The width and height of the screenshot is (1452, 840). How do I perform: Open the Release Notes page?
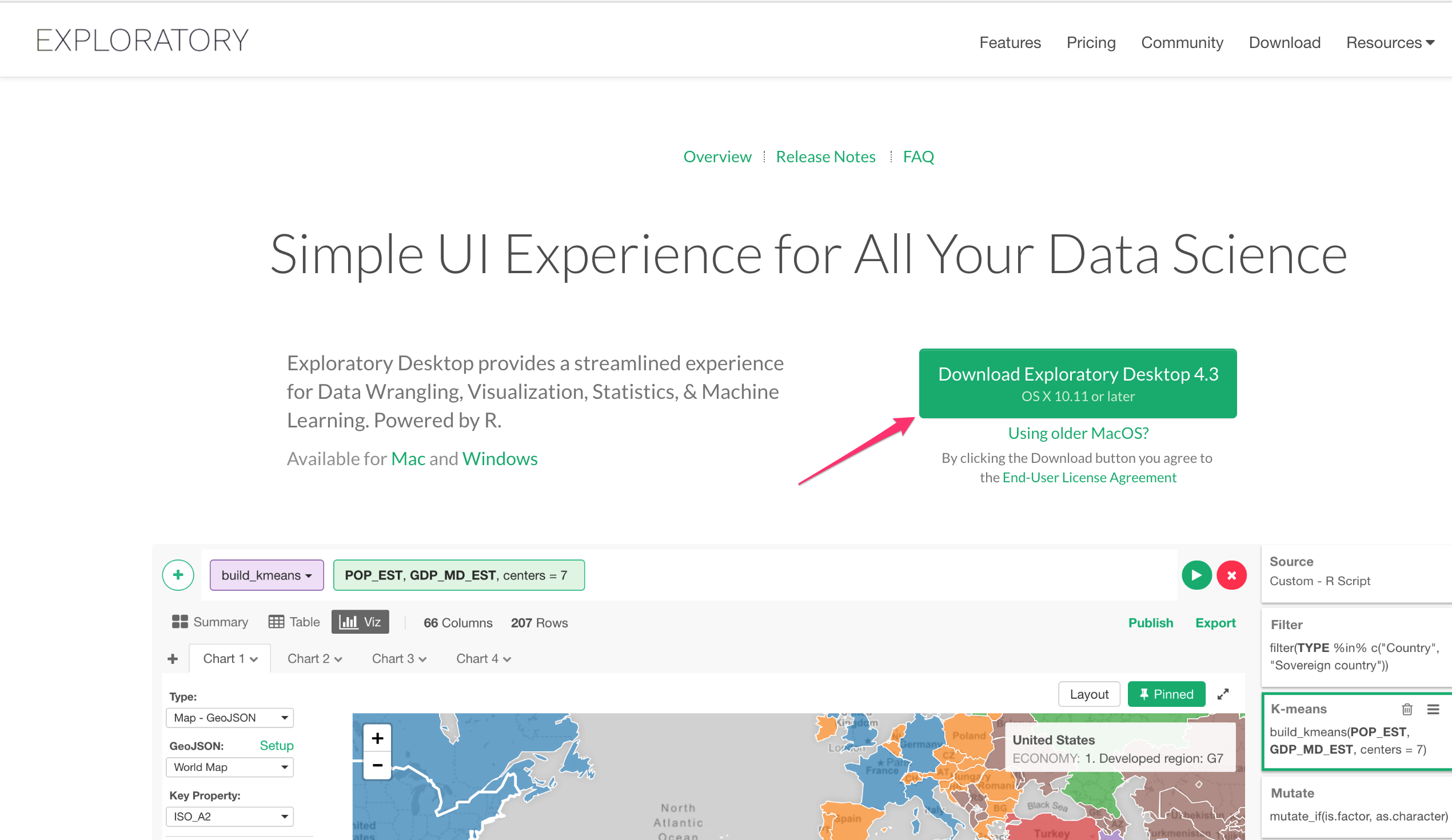point(825,157)
